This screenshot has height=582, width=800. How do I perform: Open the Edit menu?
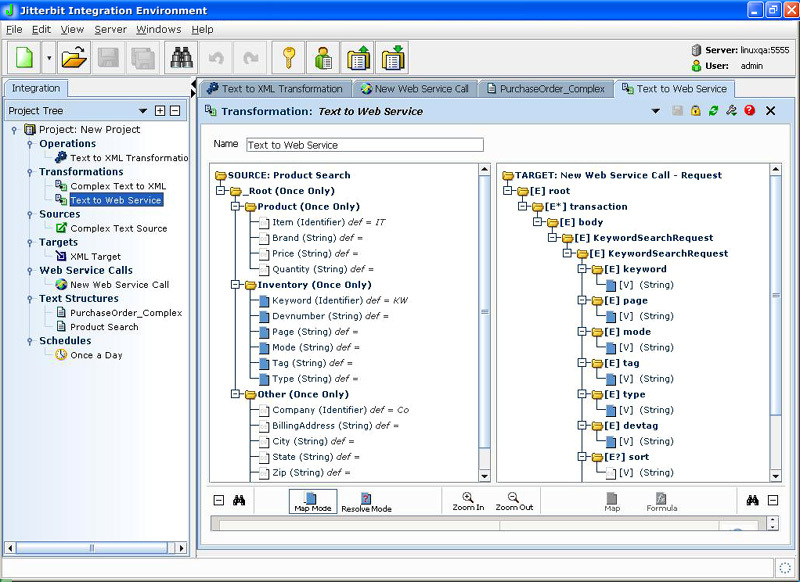41,30
